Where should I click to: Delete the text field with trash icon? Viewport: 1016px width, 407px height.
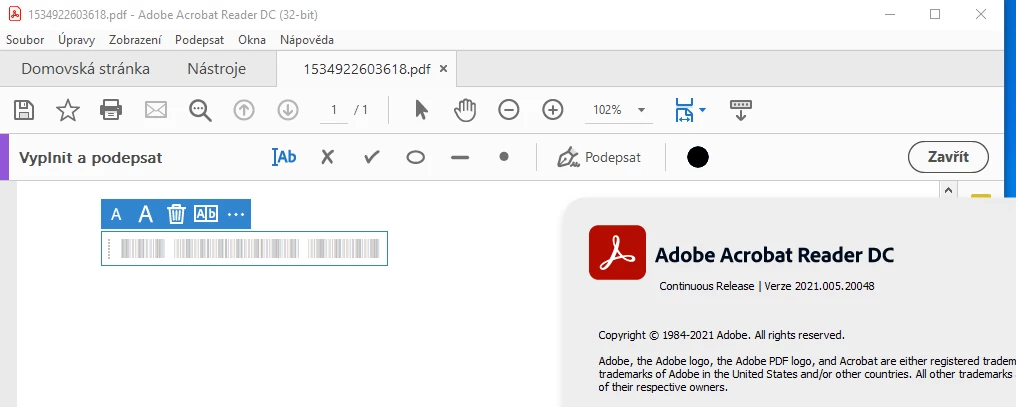point(176,214)
